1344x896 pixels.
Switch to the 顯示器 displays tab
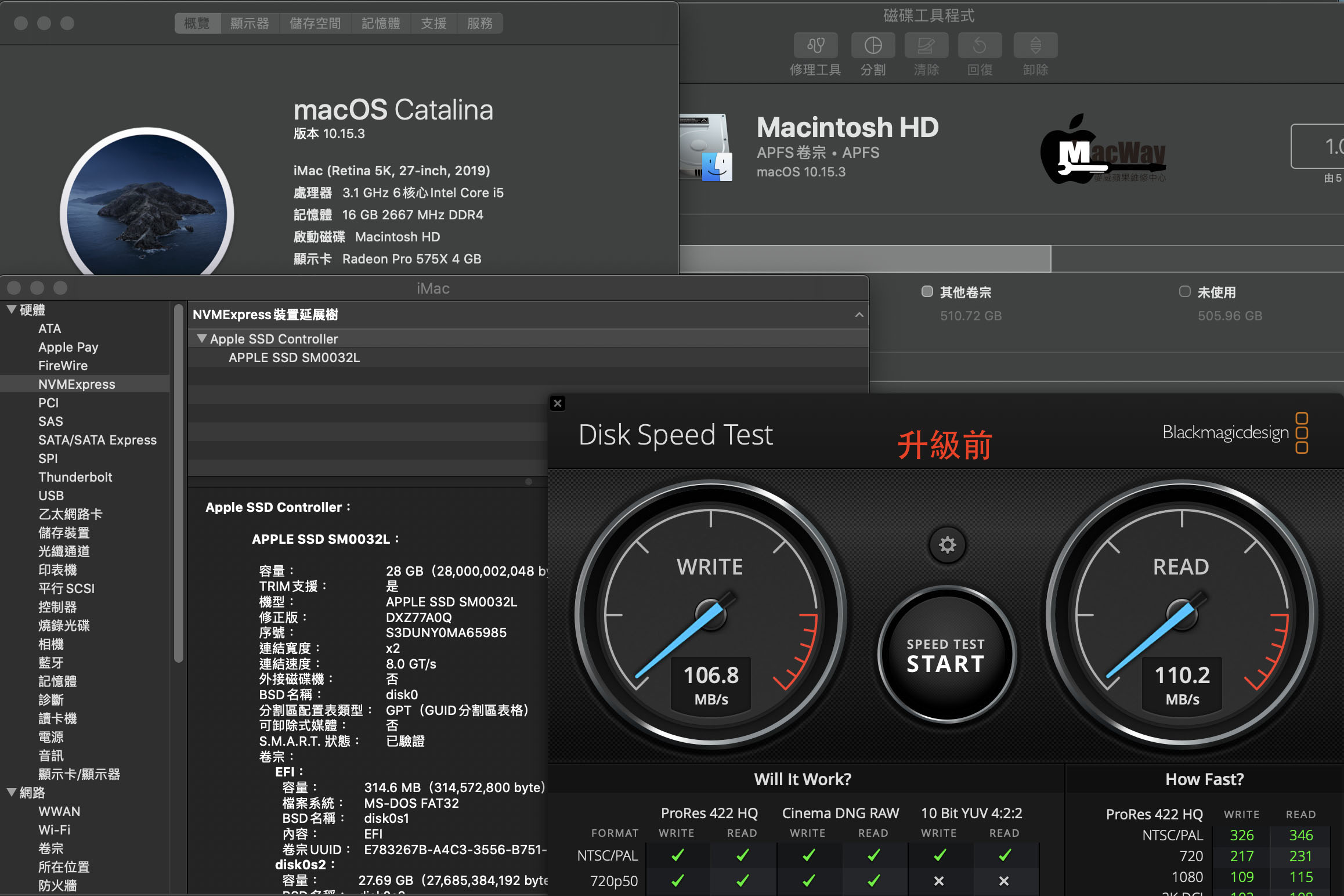tap(250, 23)
